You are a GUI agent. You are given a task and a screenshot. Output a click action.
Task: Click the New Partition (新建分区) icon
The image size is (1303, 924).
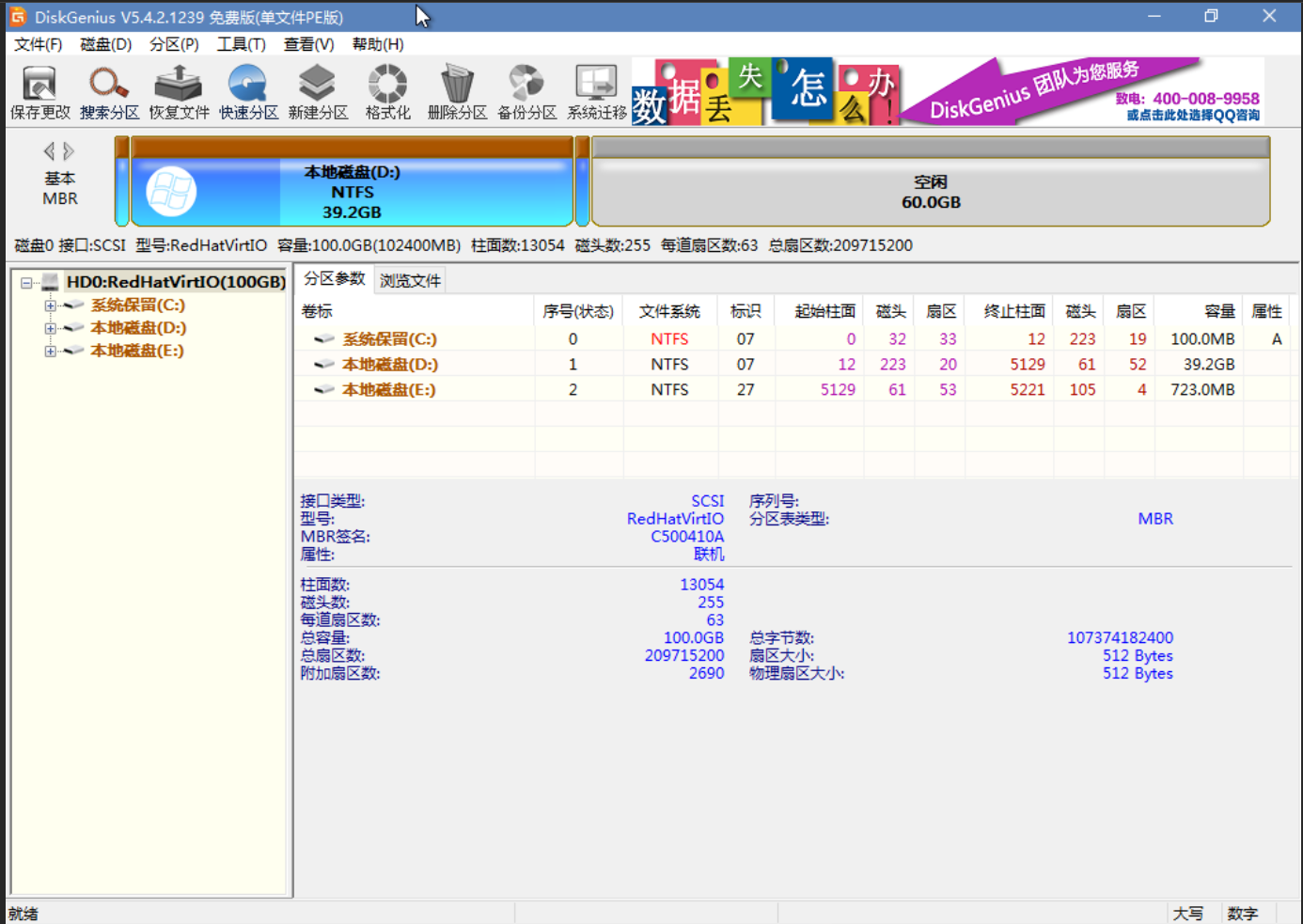click(x=318, y=93)
